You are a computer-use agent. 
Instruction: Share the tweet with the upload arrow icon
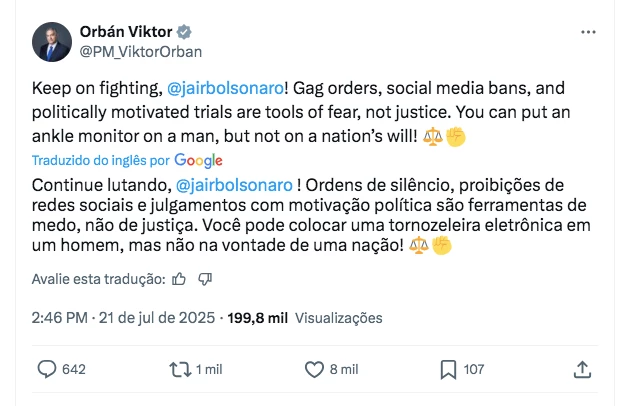582,369
